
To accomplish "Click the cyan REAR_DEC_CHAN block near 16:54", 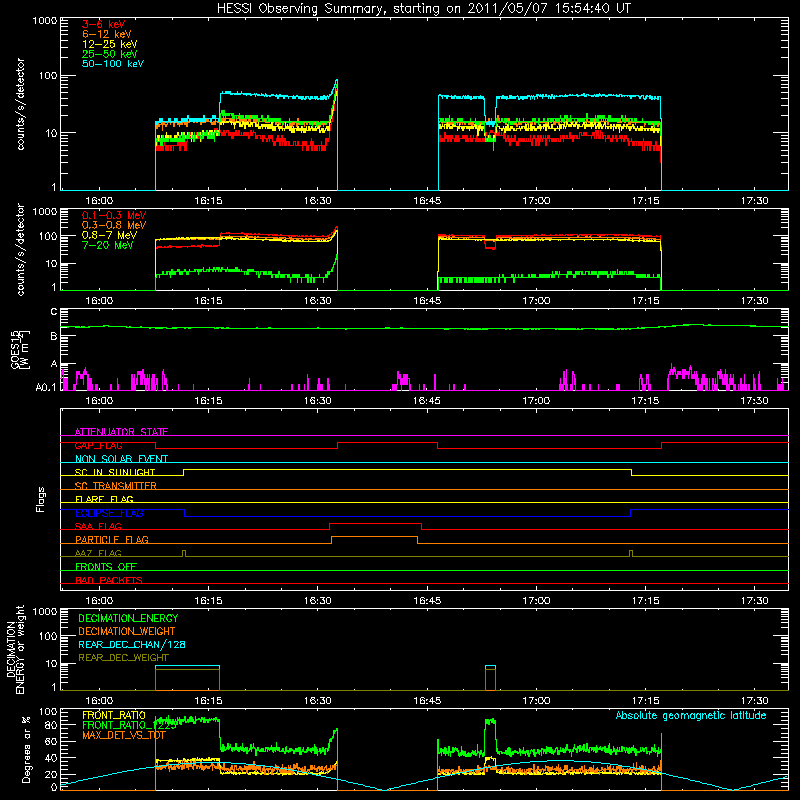I will click(x=490, y=666).
